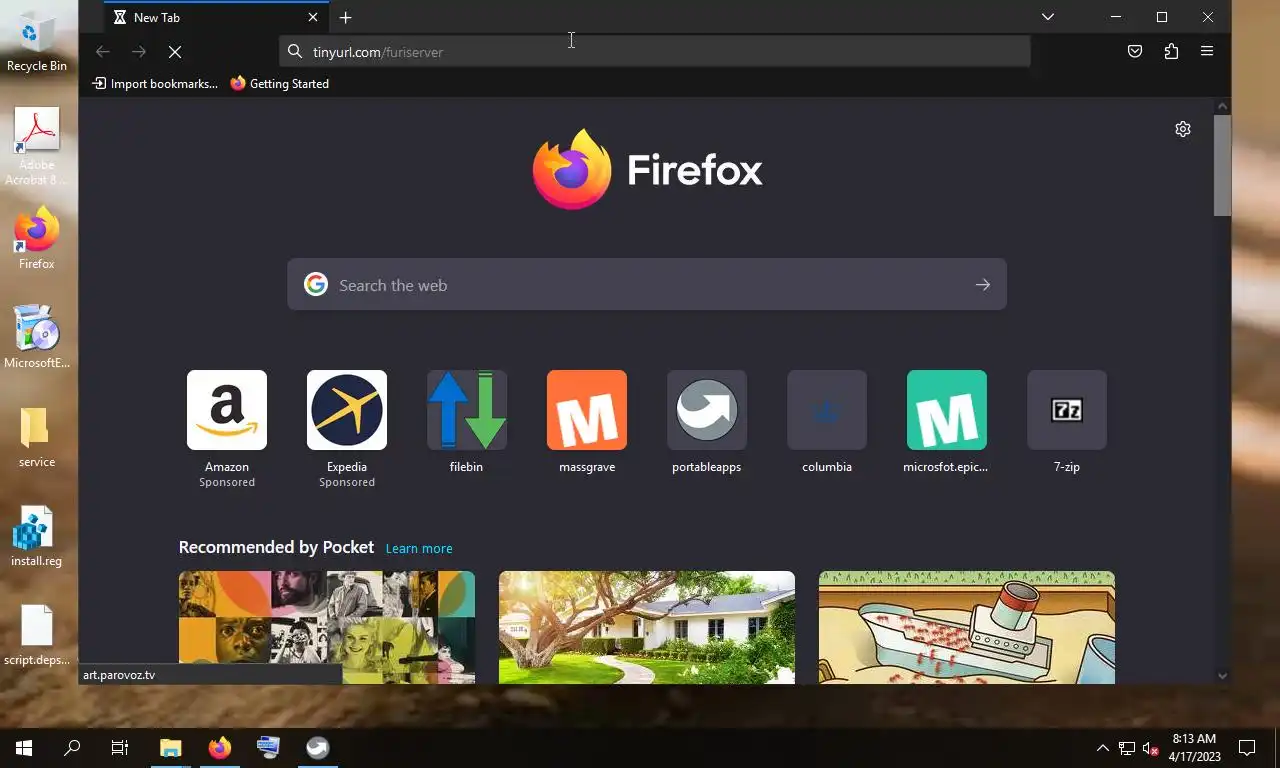Select the service folder on desktop
Image resolution: width=1280 pixels, height=768 pixels.
click(37, 437)
